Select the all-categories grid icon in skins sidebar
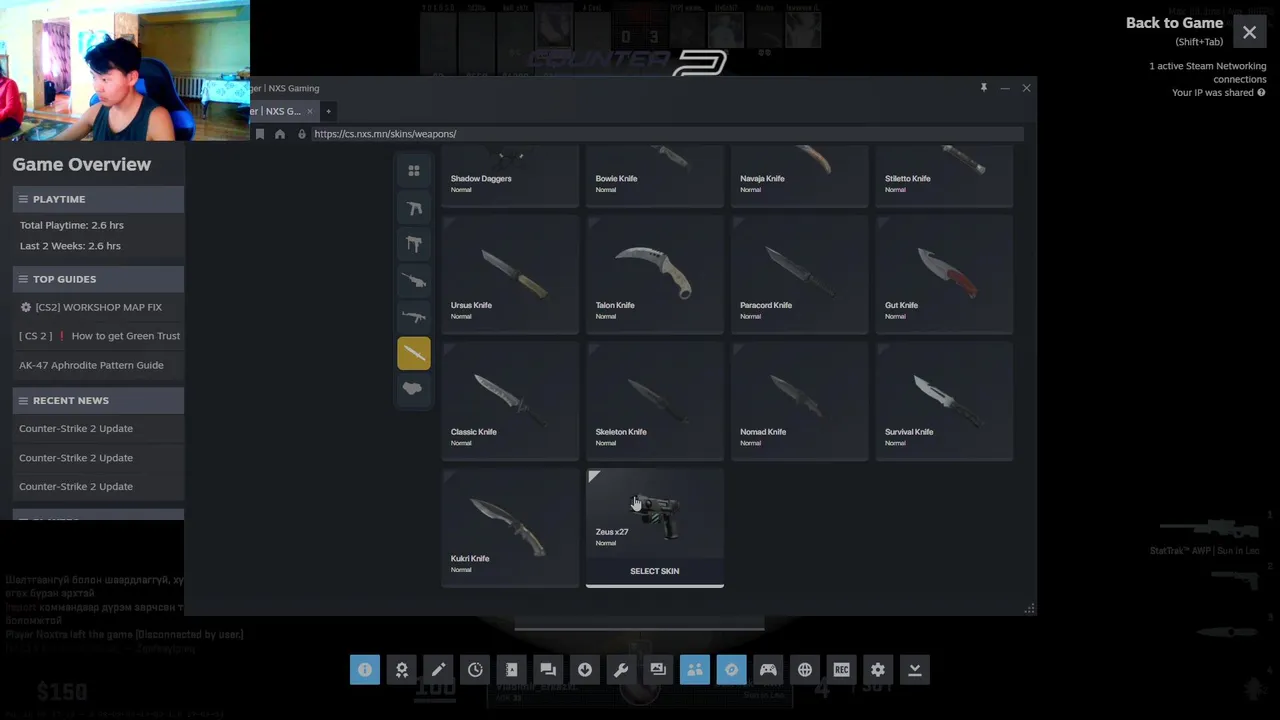This screenshot has height=720, width=1280. [x=414, y=171]
